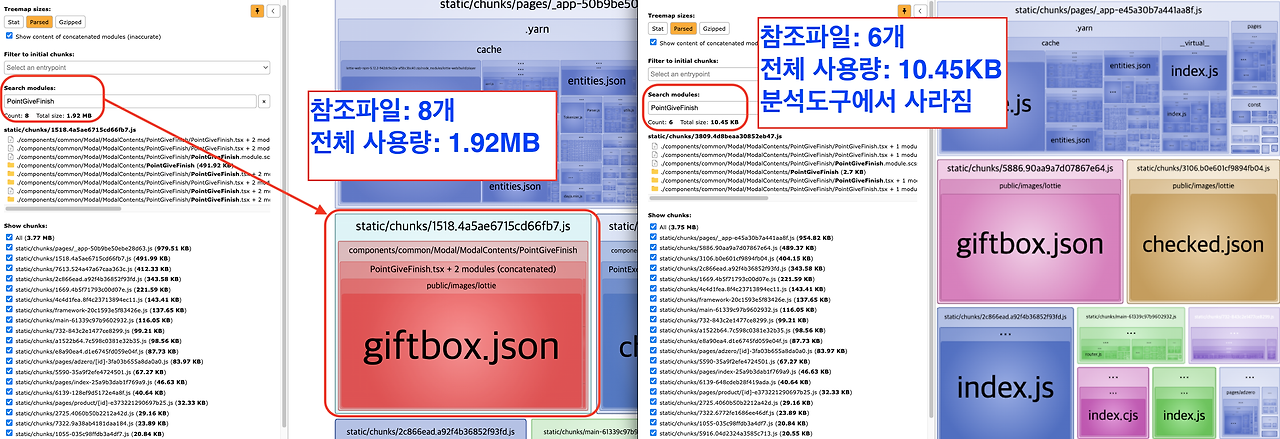Open left 'Select an entrypoint' dropdown
Viewport: 1280px width, 439px height.
[137, 67]
